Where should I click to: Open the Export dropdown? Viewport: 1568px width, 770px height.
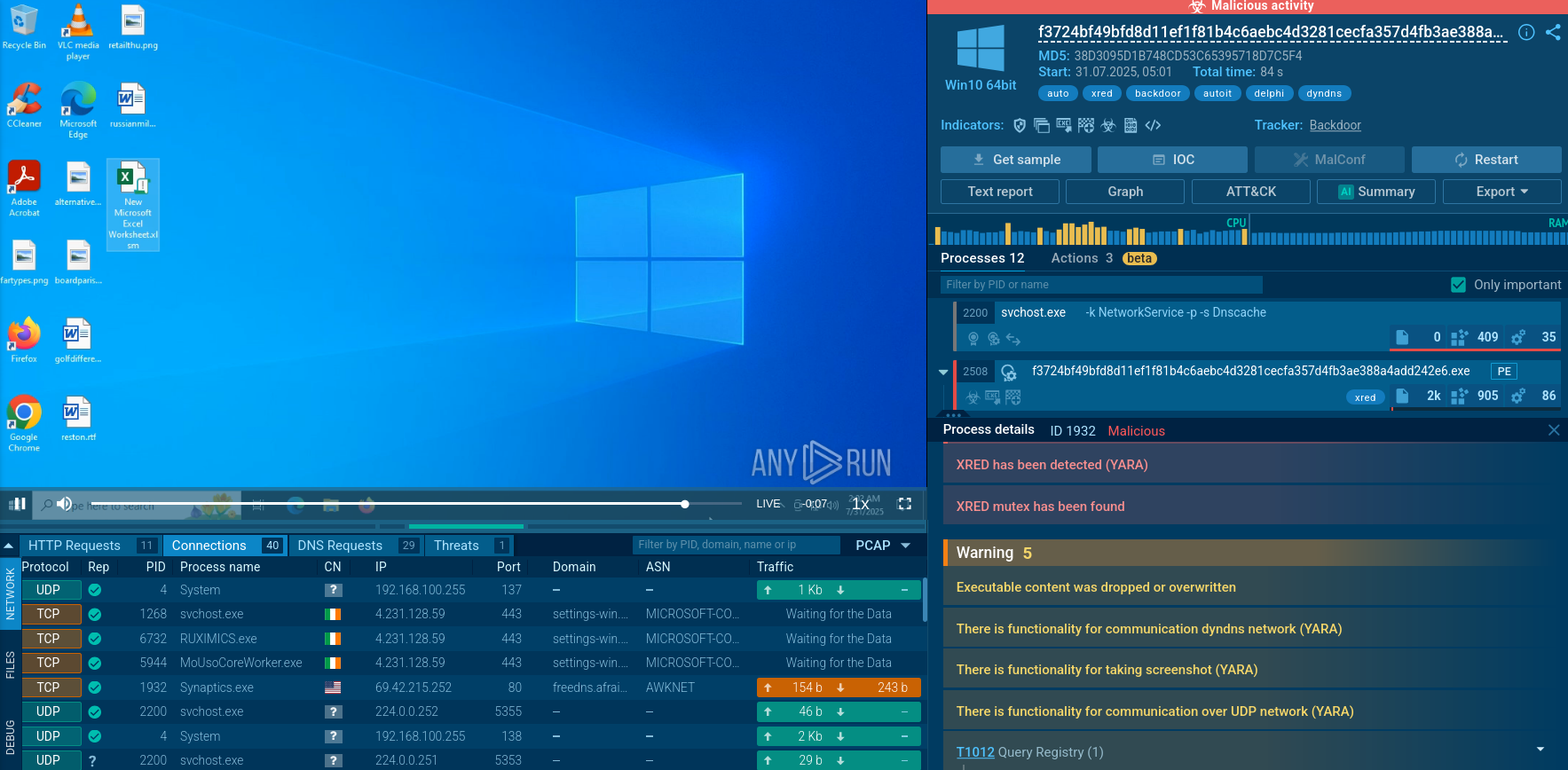coord(1501,192)
